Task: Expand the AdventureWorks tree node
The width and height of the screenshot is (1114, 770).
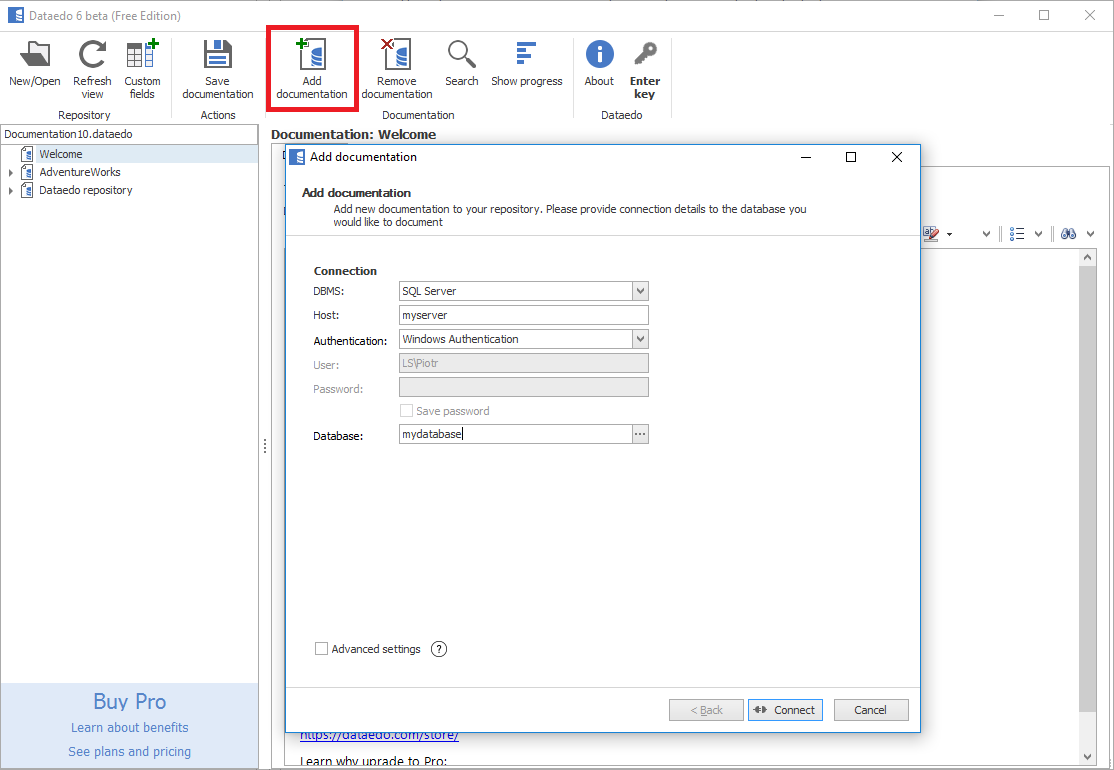Action: click(11, 173)
